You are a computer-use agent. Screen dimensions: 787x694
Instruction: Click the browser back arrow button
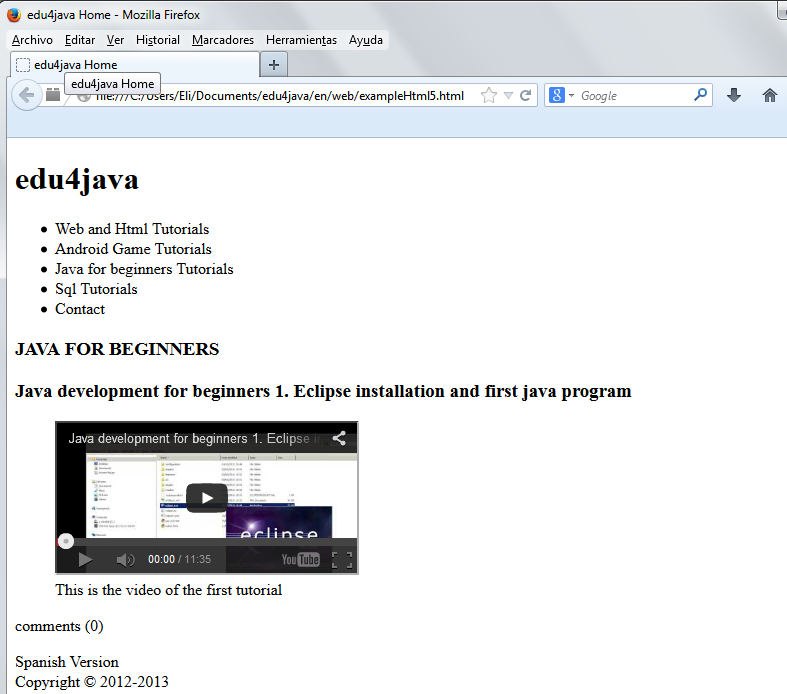(26, 95)
